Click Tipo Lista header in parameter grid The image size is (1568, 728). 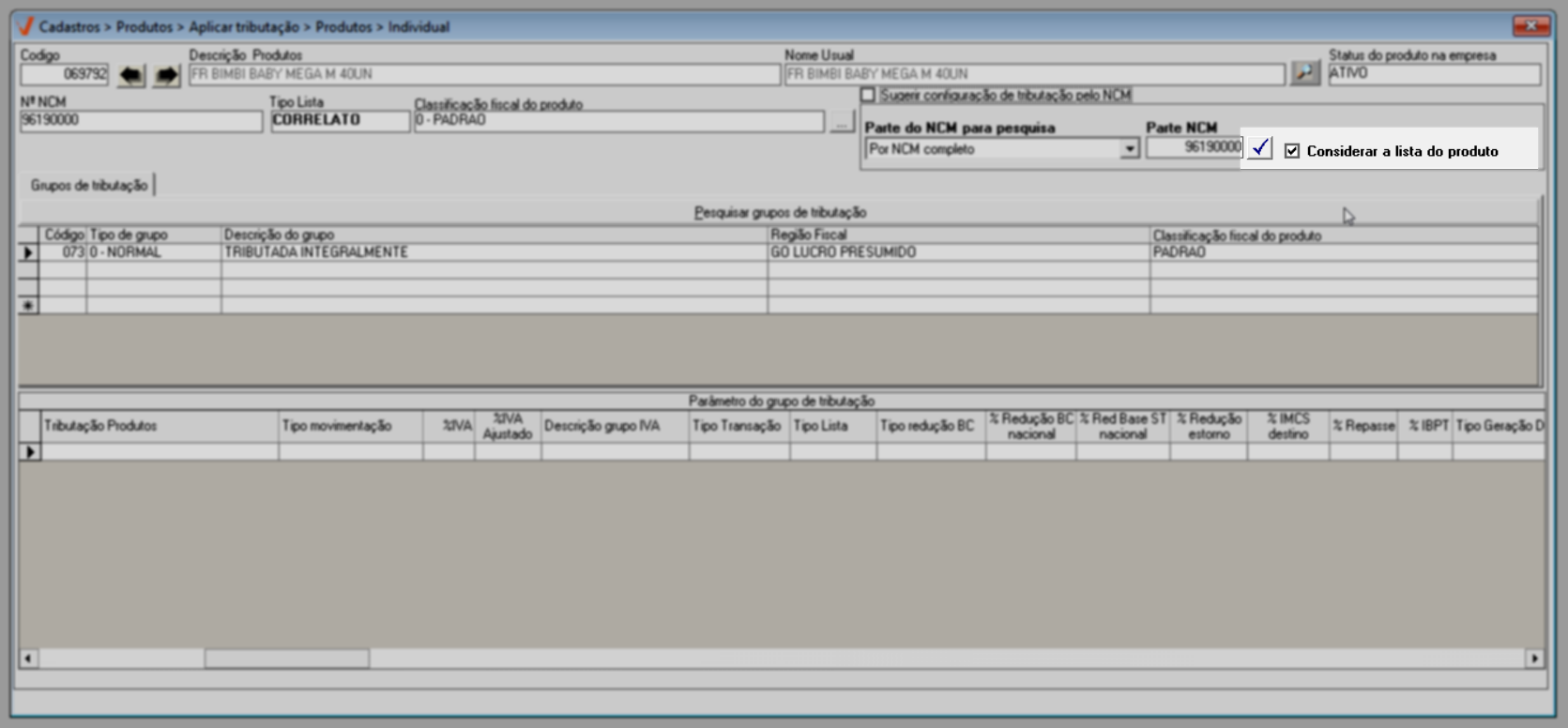click(833, 427)
